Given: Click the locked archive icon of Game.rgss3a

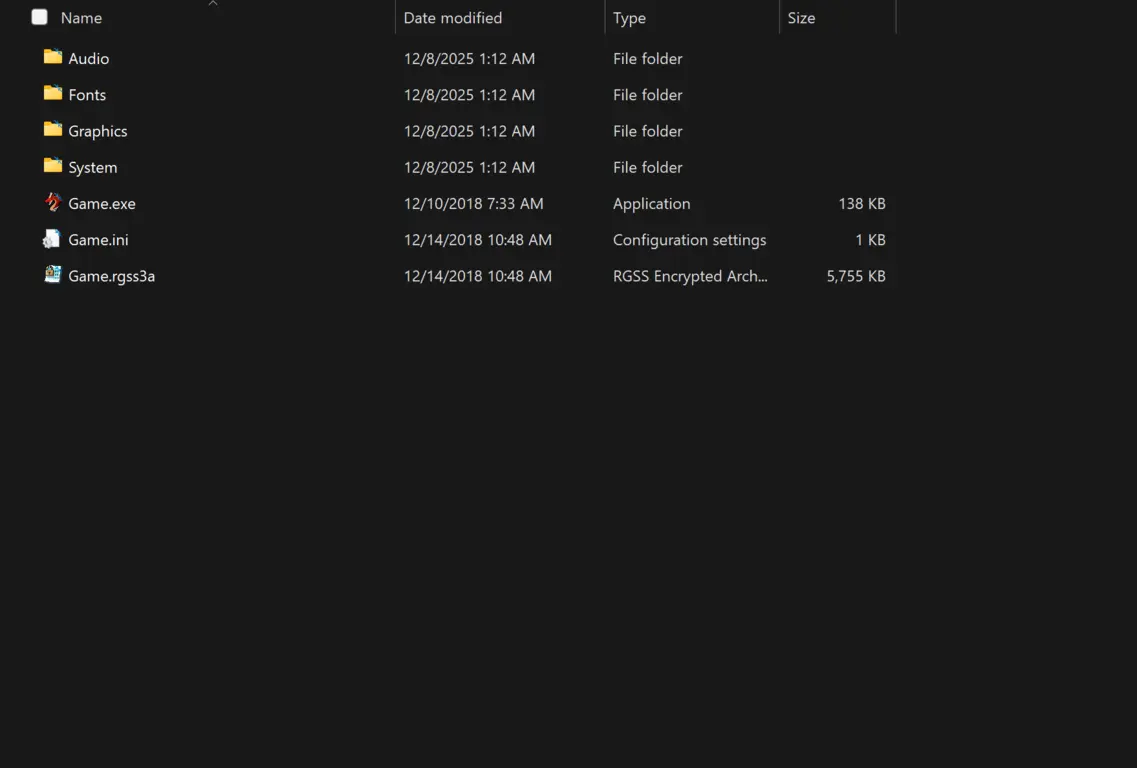Looking at the screenshot, I should click(x=53, y=275).
